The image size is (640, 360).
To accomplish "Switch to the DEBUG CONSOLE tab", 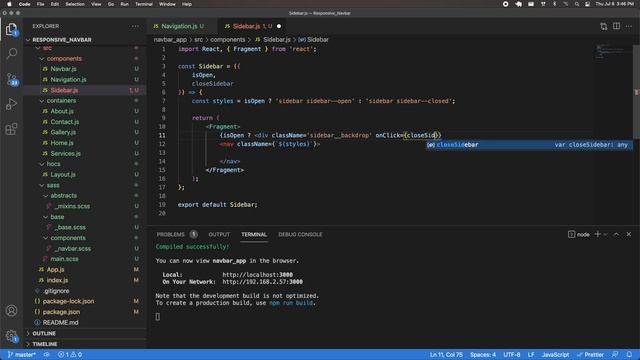I will (300, 234).
